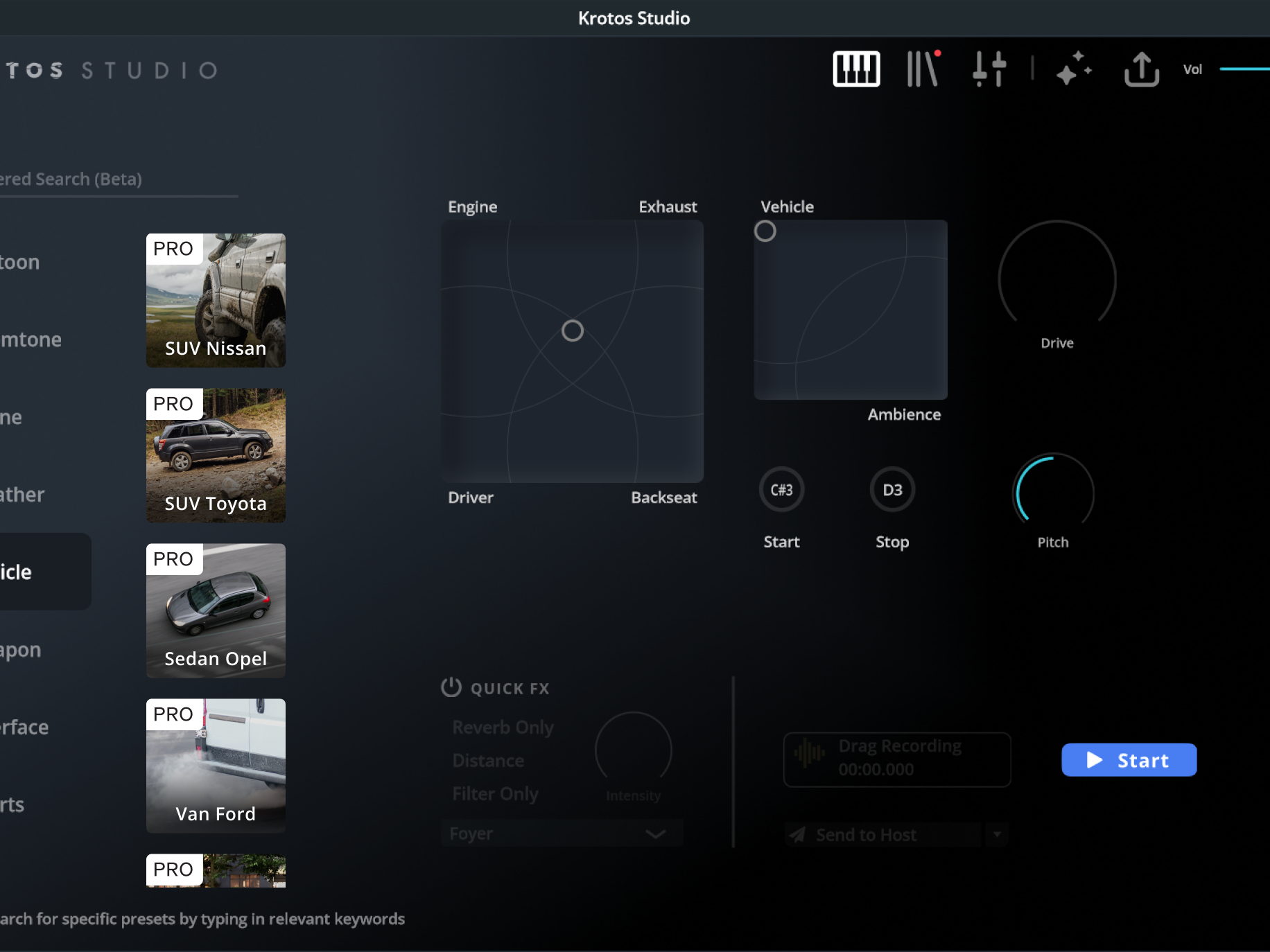The height and width of the screenshot is (952, 1270).
Task: Click the blue Start play button
Action: [1129, 760]
